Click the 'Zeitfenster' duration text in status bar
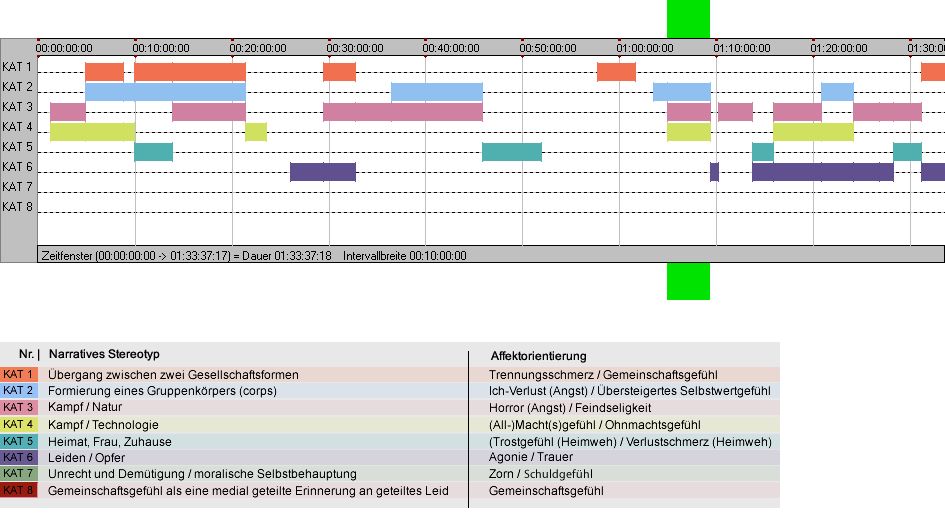This screenshot has width=945, height=530. (x=186, y=256)
